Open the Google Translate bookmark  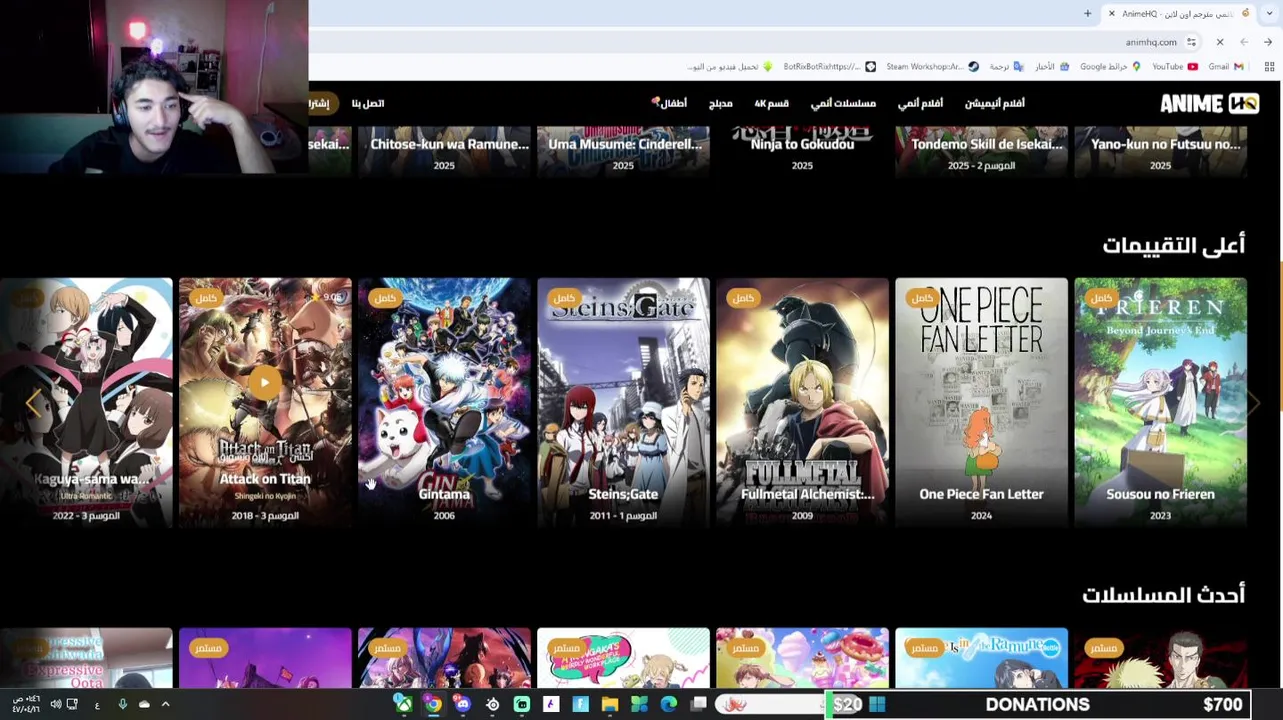tap(1006, 67)
